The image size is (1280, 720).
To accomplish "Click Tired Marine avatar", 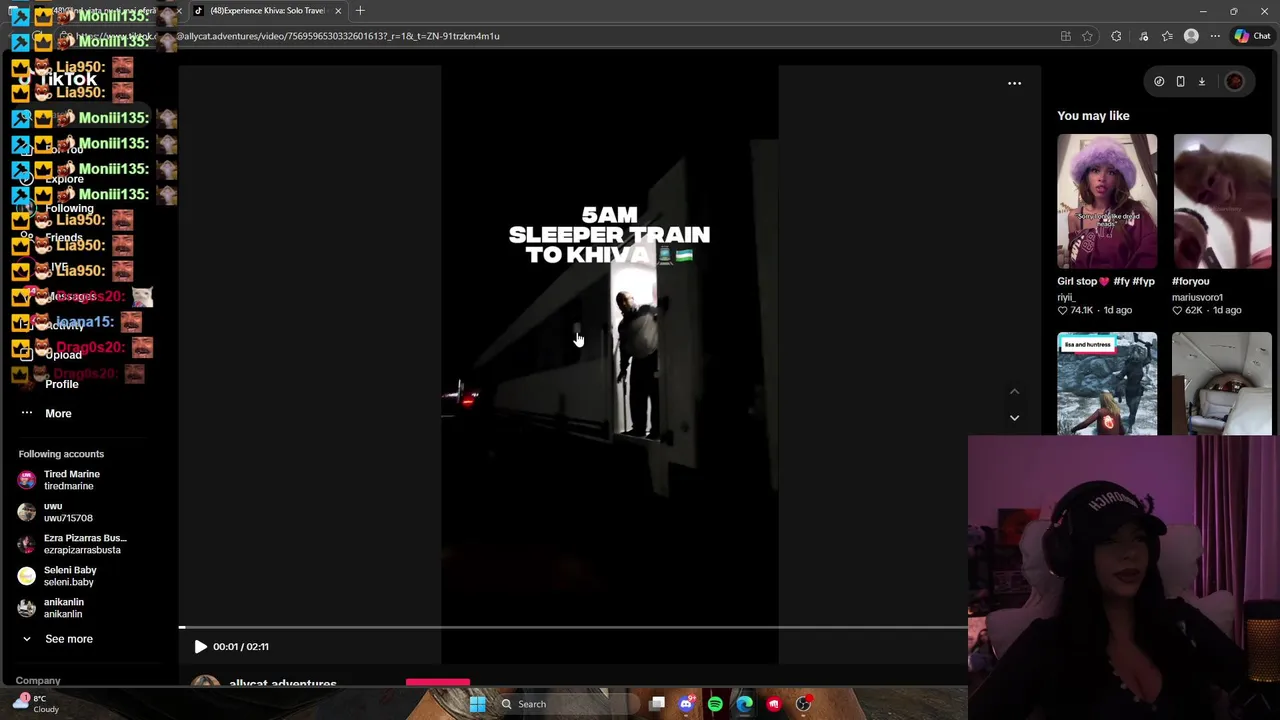I will pos(26,480).
